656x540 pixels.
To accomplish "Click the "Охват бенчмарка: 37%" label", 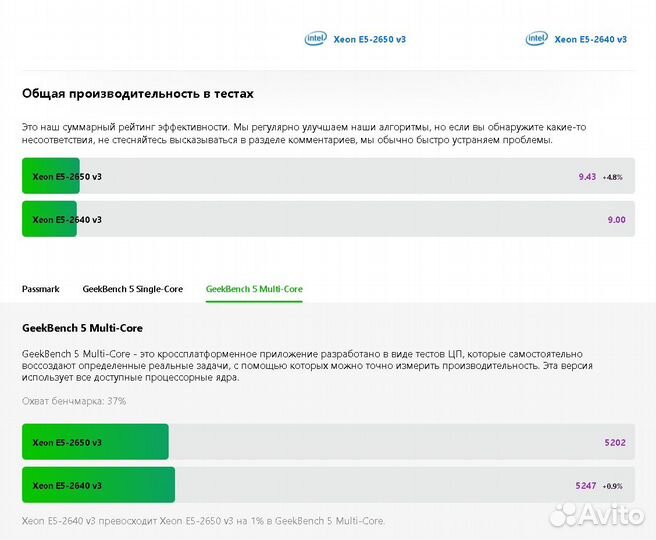I will (x=74, y=401).
